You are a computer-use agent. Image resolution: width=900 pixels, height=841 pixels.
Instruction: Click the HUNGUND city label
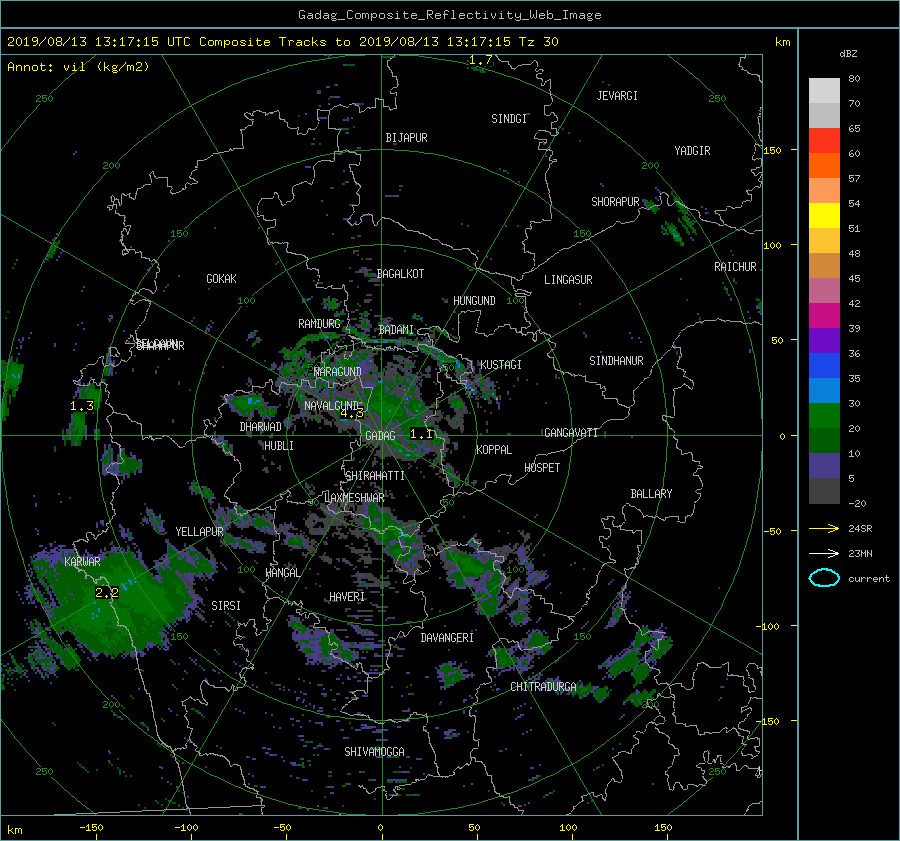[x=474, y=301]
